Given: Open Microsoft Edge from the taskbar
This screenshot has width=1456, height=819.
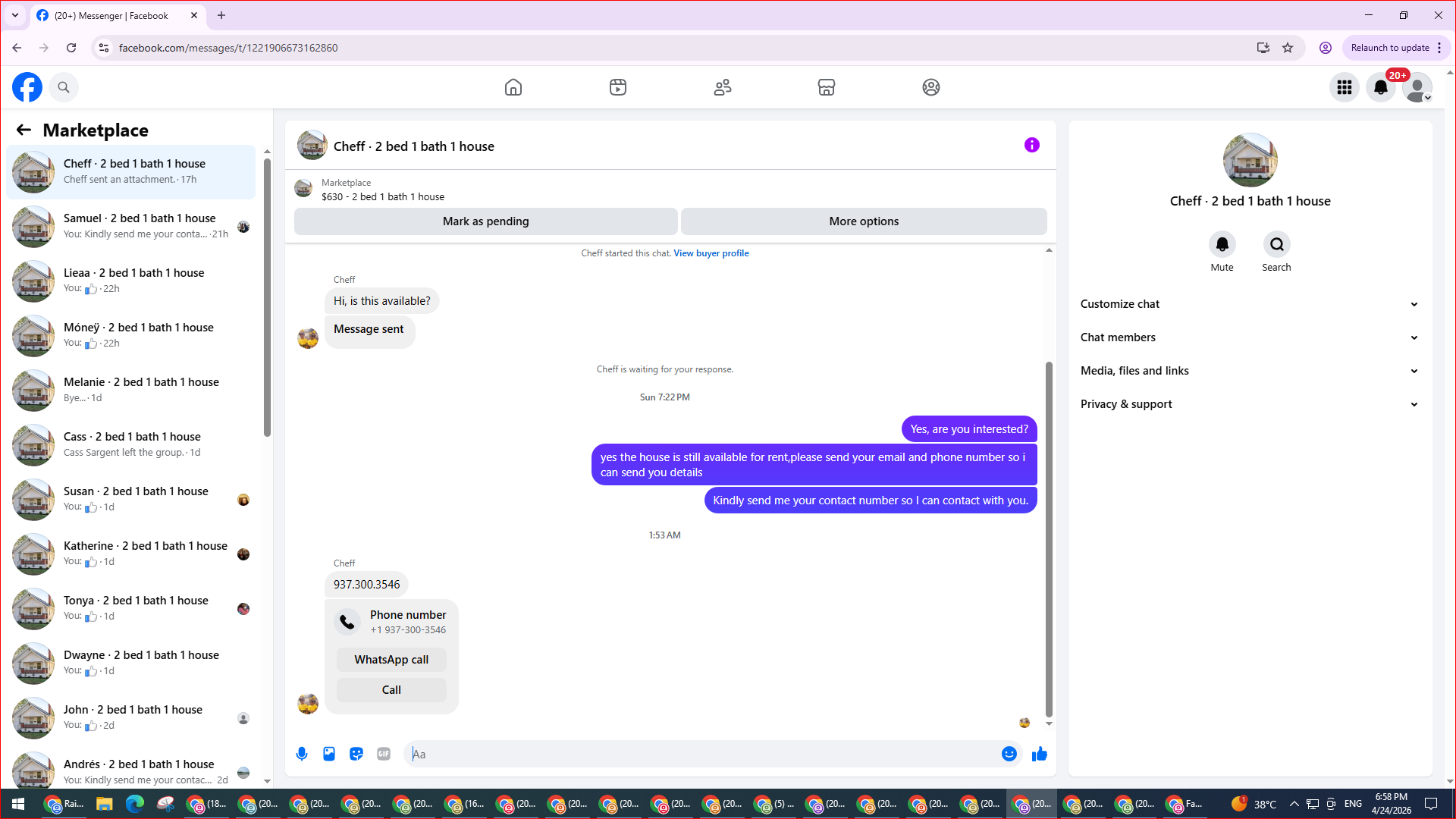Looking at the screenshot, I should [x=134, y=804].
